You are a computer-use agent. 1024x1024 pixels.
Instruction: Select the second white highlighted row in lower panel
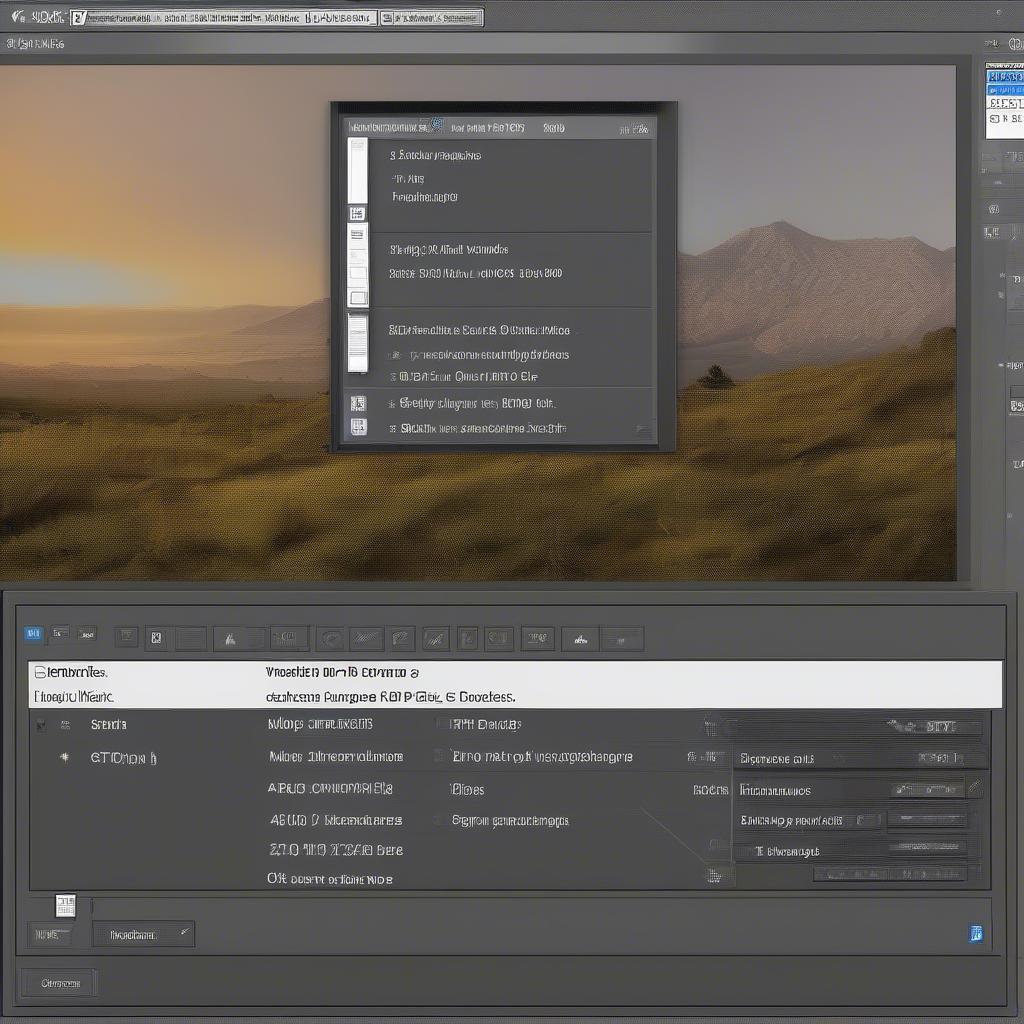click(x=515, y=696)
